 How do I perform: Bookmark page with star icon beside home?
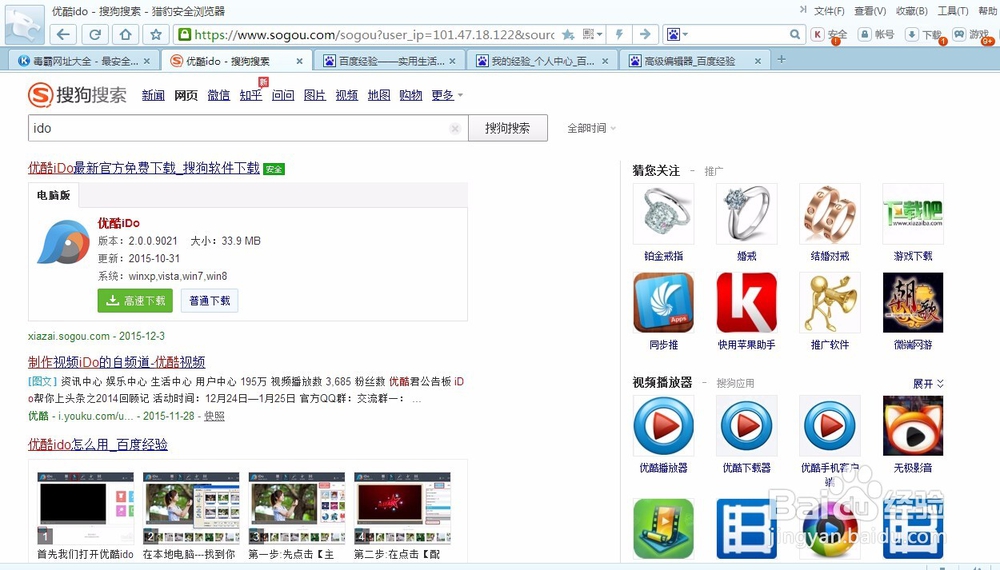click(x=156, y=34)
